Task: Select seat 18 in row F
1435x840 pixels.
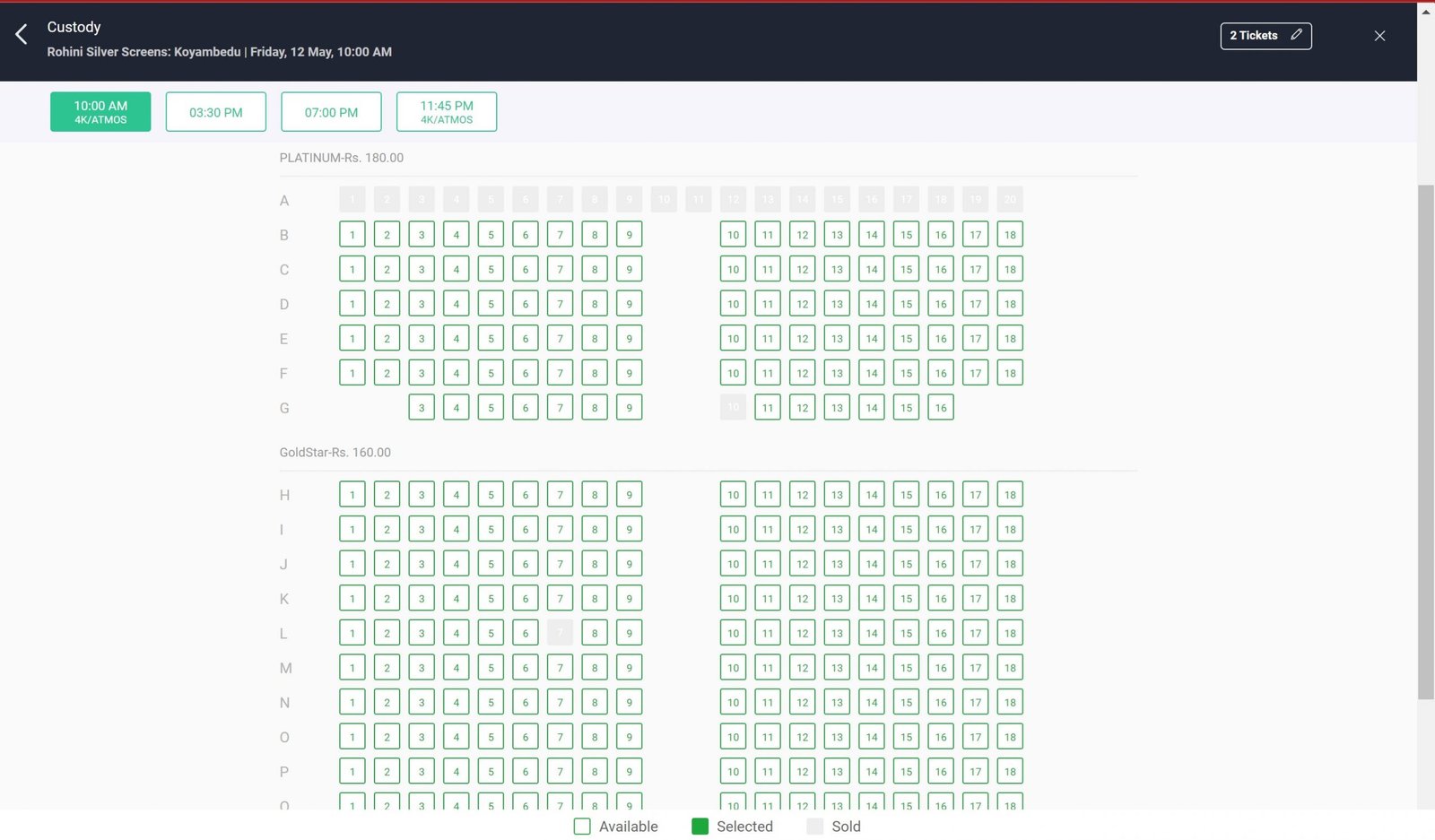Action: [x=1010, y=373]
